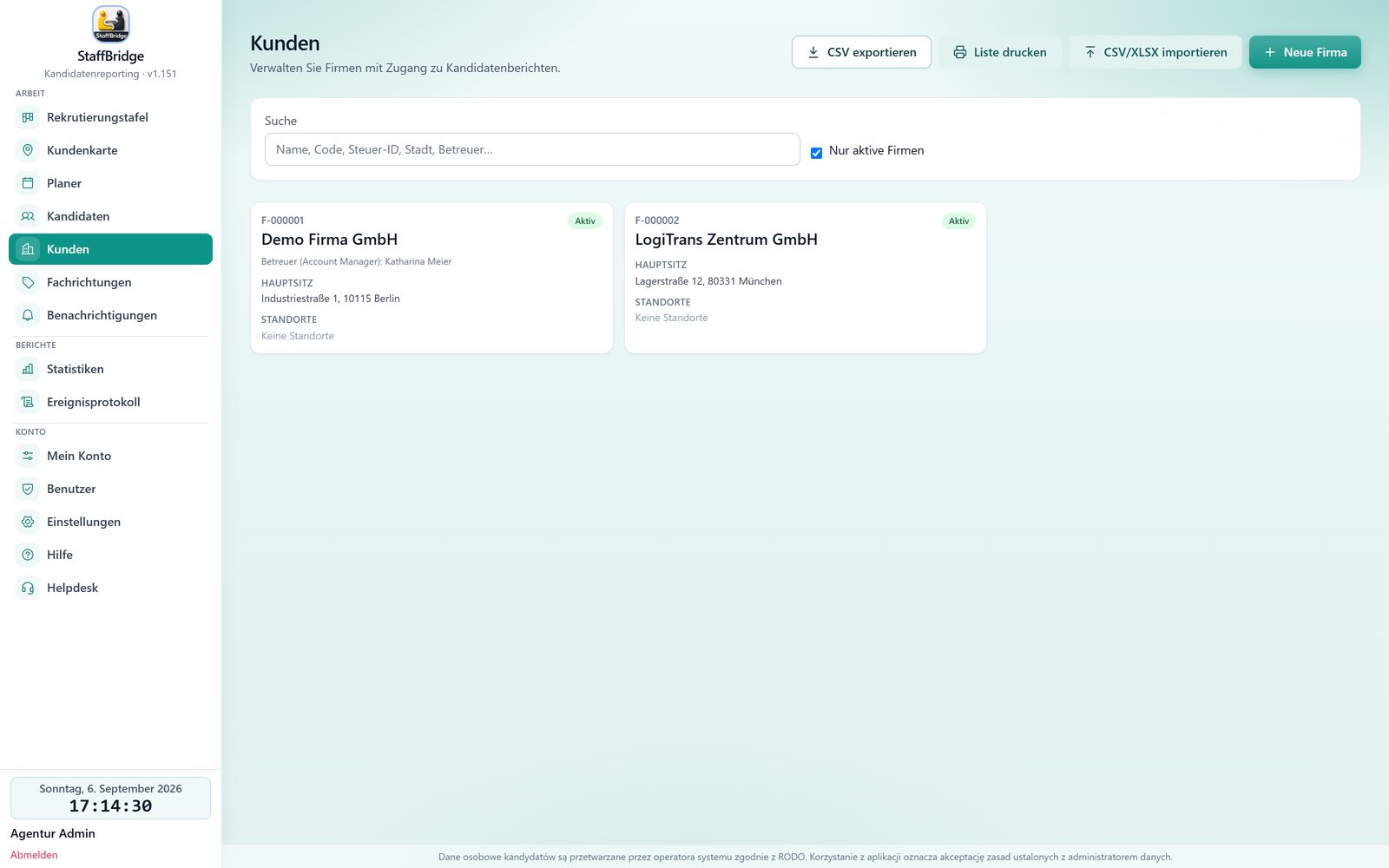The height and width of the screenshot is (868, 1389).
Task: Click the Abmelden link
Action: tap(34, 855)
